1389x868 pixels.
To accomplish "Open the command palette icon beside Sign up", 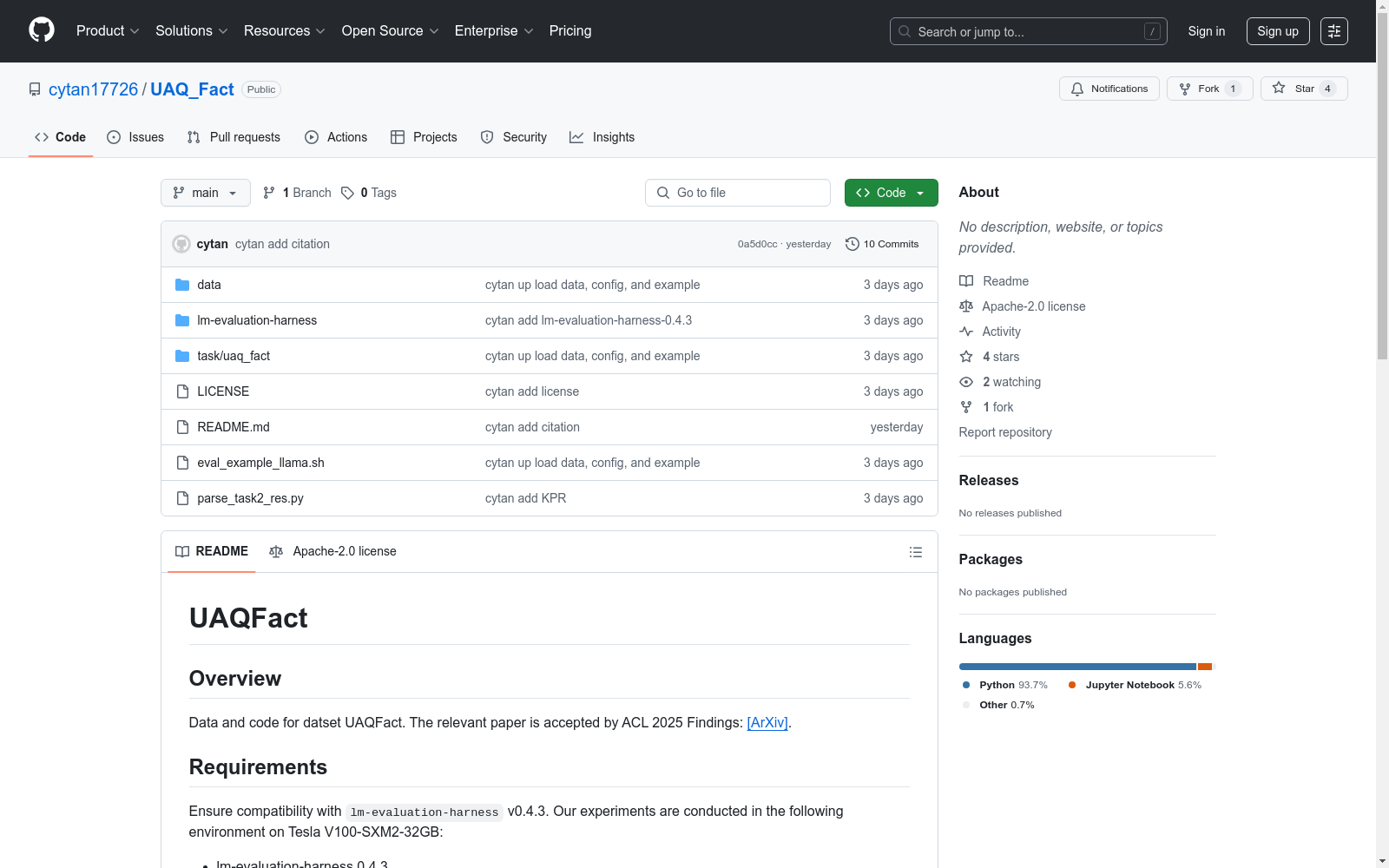I will pyautogui.click(x=1334, y=31).
